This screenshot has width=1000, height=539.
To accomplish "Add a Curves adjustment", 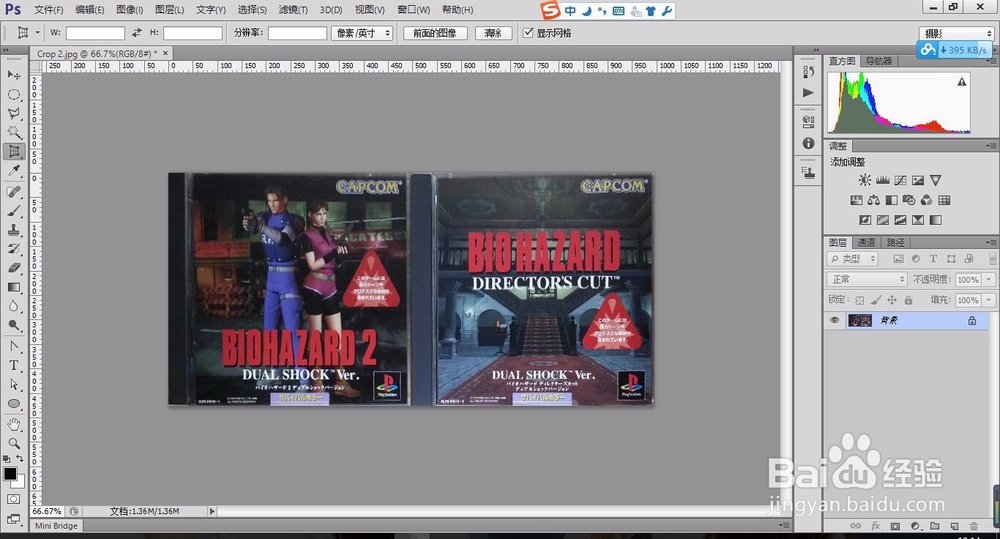I will [901, 181].
